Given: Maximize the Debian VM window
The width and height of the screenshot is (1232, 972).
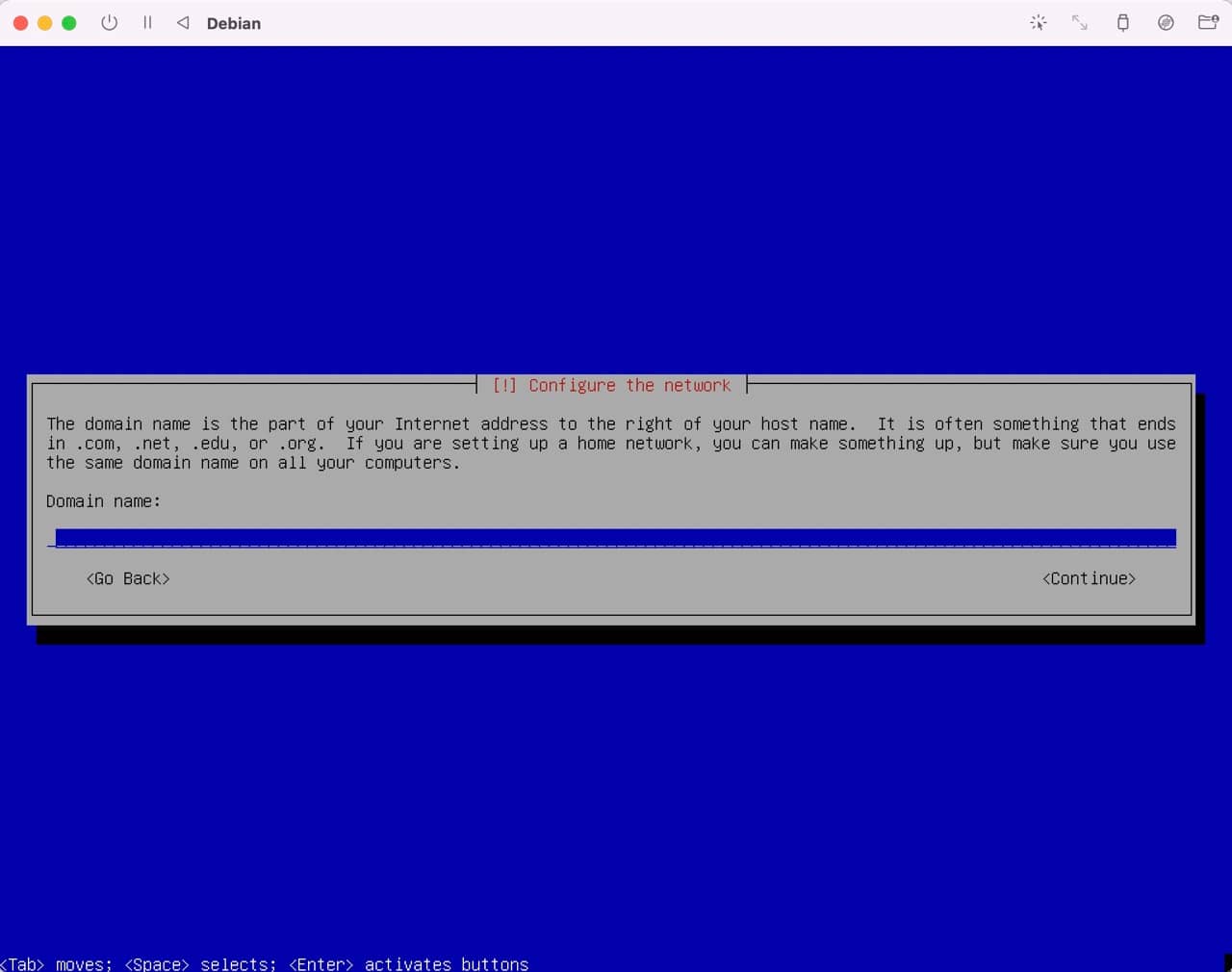Looking at the screenshot, I should pyautogui.click(x=68, y=23).
